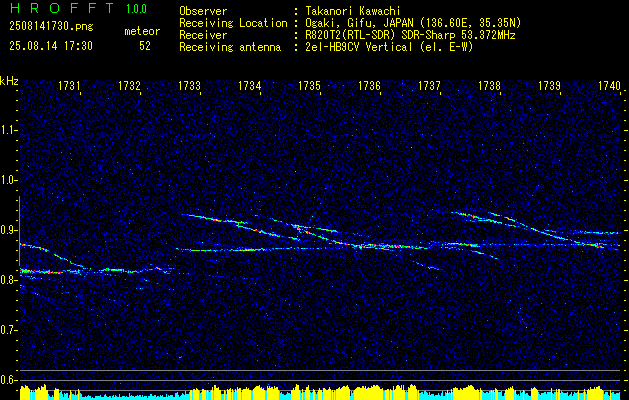Click the 0.8 kHz axis label
The image size is (629, 400).
coord(8,280)
